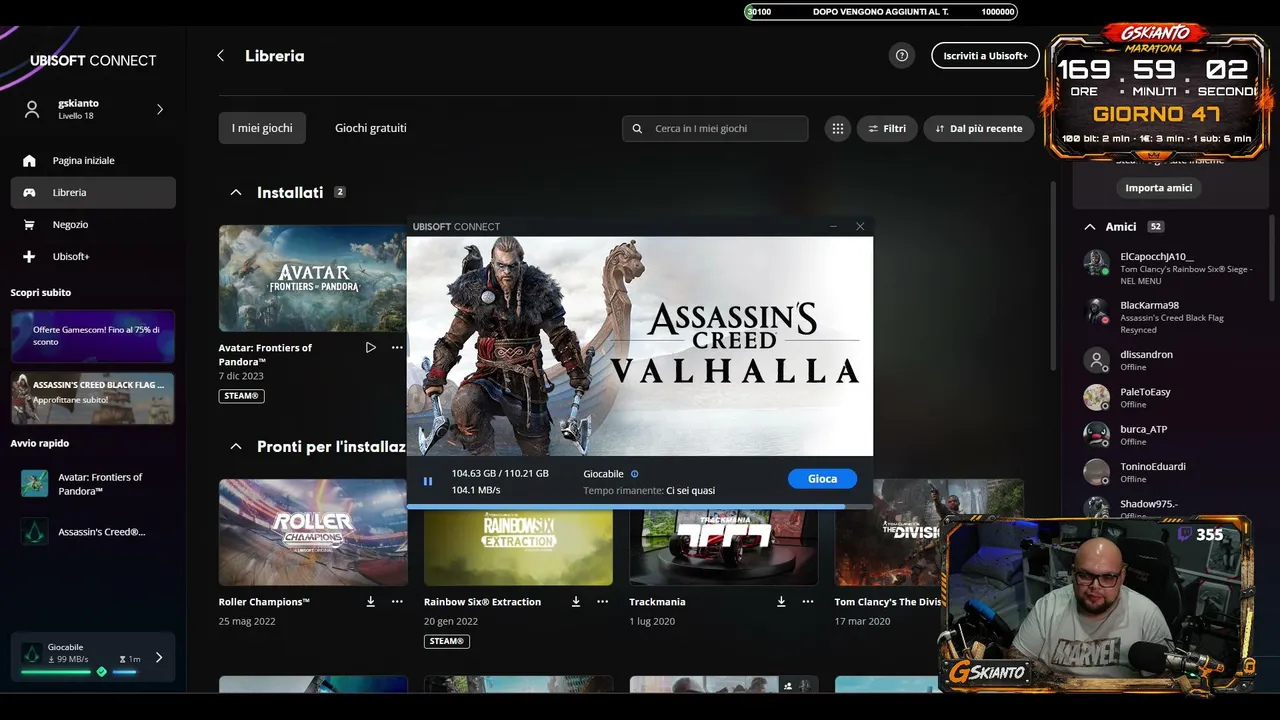
Task: Click the Gioca button for Valhalla
Action: [822, 479]
